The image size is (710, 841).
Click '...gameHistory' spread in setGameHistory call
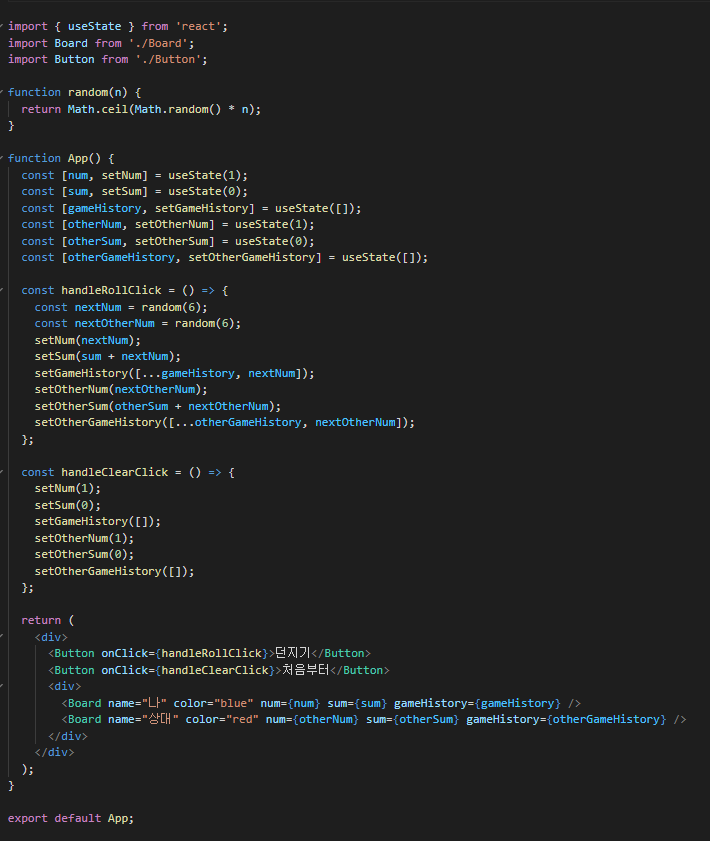click(x=188, y=373)
